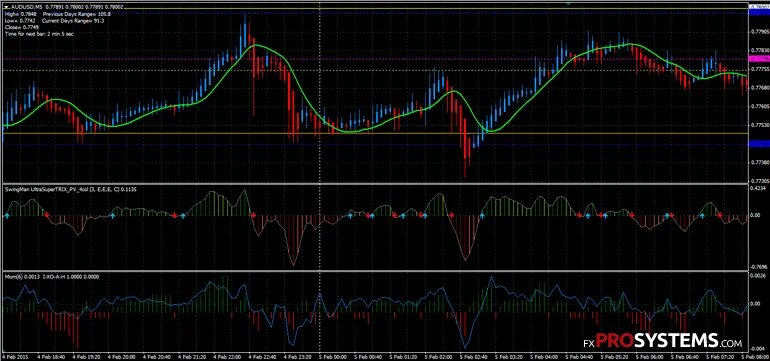The height and width of the screenshot is (361, 770).
Task: Click the '5 Feb 04:40' time label
Action: (x=578, y=356)
